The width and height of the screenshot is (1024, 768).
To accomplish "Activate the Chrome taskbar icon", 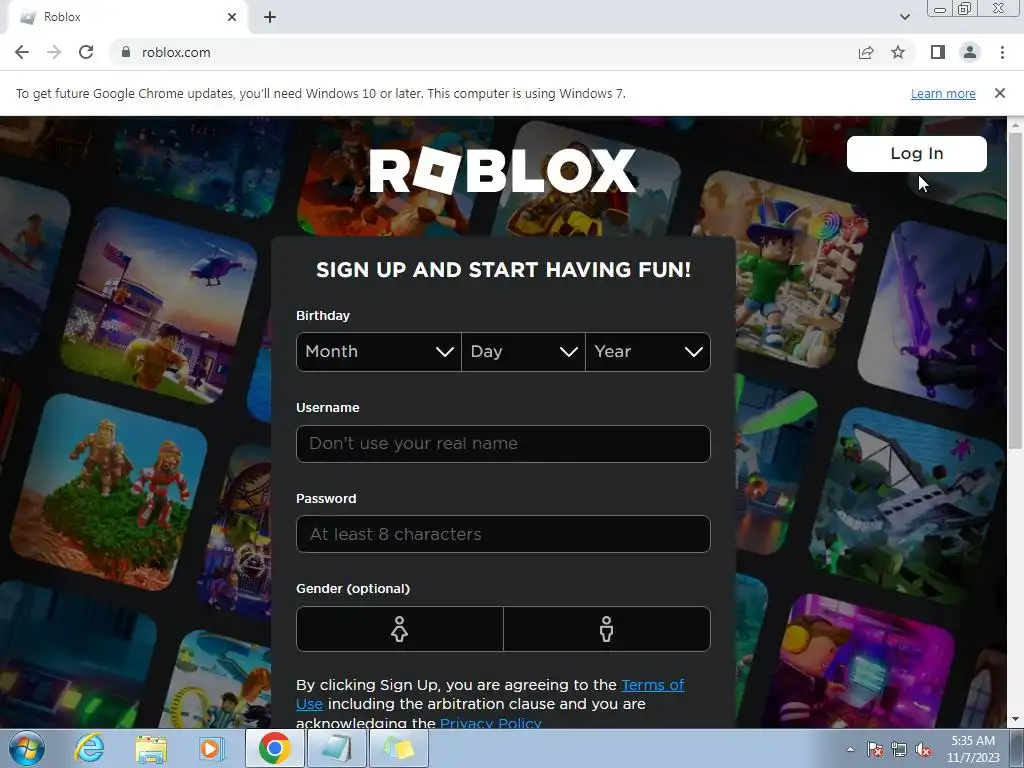I will tap(275, 748).
